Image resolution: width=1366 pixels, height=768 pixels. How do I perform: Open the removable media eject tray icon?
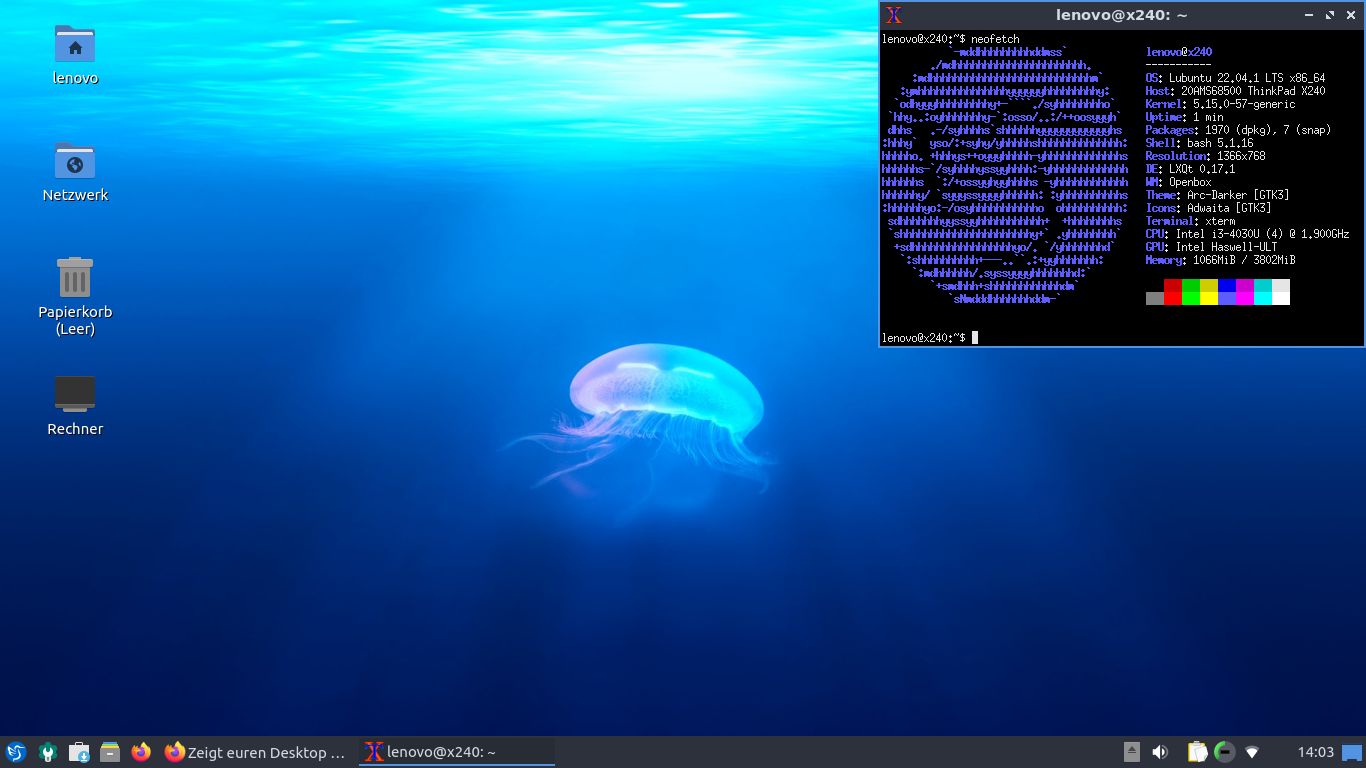click(x=1131, y=752)
